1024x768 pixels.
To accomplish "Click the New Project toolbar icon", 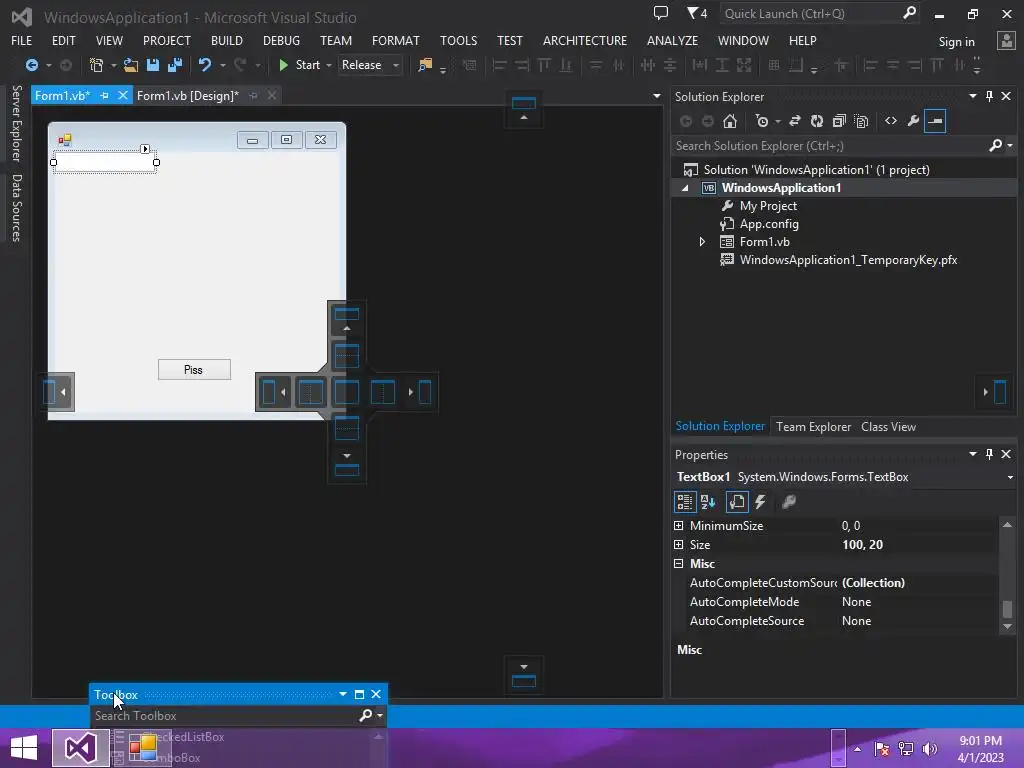I will click(x=97, y=65).
